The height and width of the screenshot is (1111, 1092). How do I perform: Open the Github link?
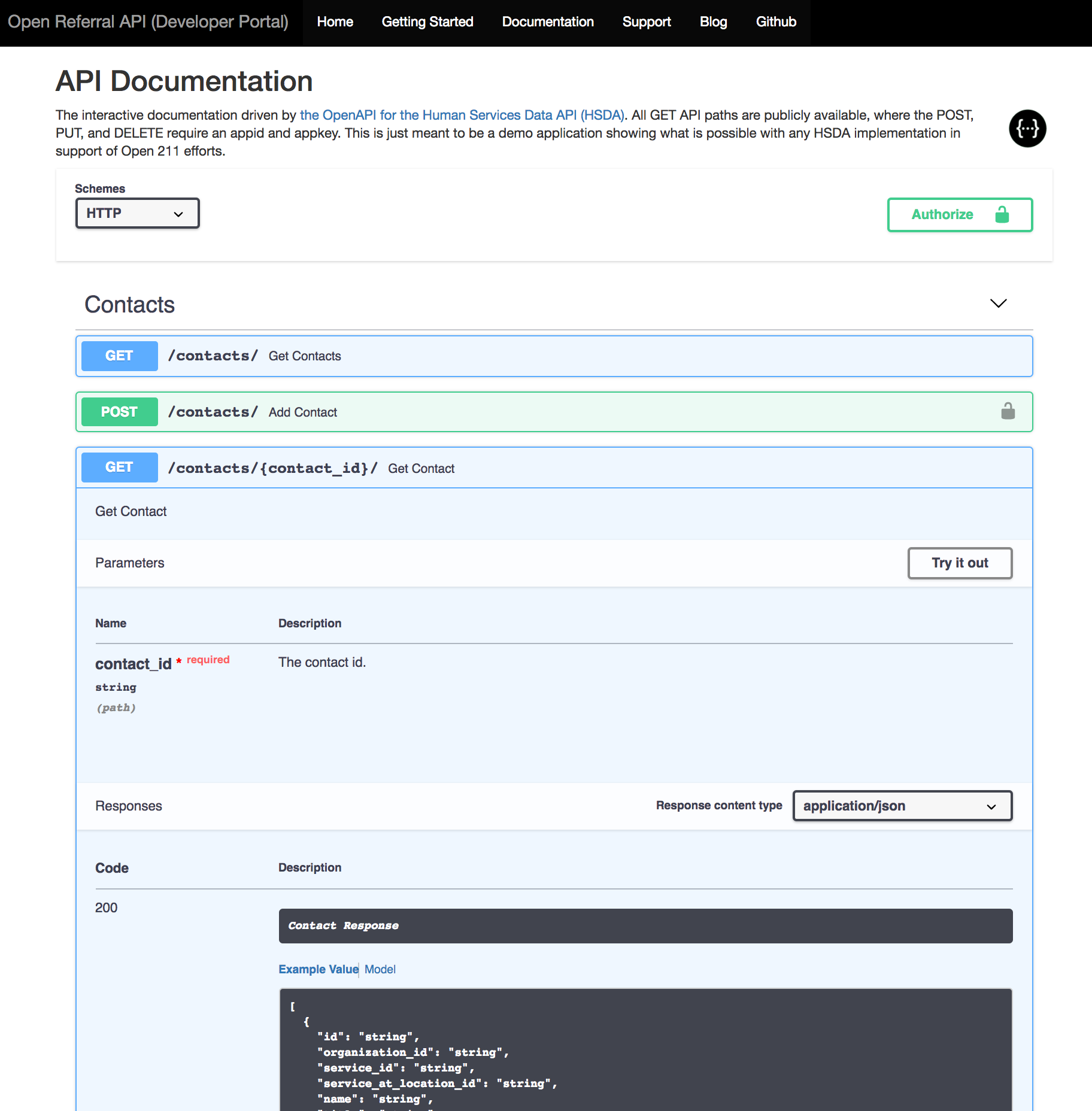pos(775,22)
